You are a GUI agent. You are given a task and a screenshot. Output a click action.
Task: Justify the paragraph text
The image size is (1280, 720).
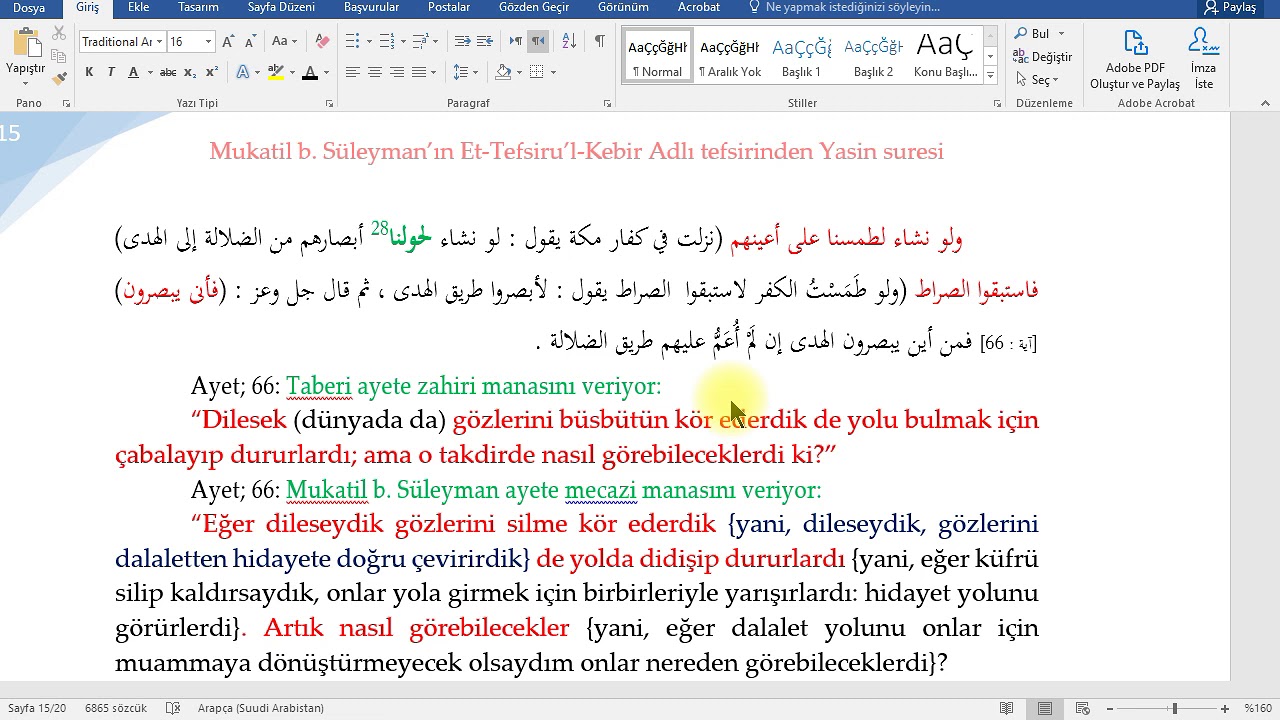pyautogui.click(x=419, y=72)
